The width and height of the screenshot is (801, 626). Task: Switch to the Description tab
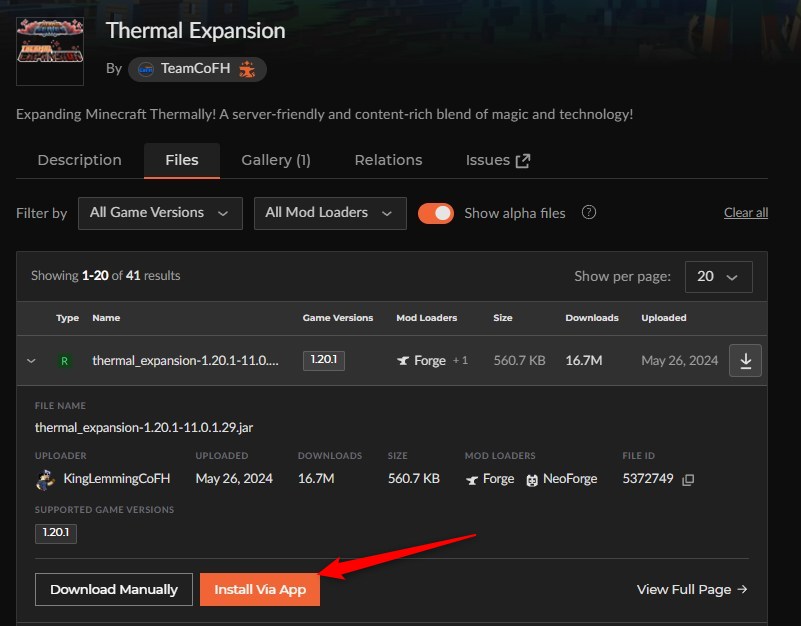coord(80,160)
